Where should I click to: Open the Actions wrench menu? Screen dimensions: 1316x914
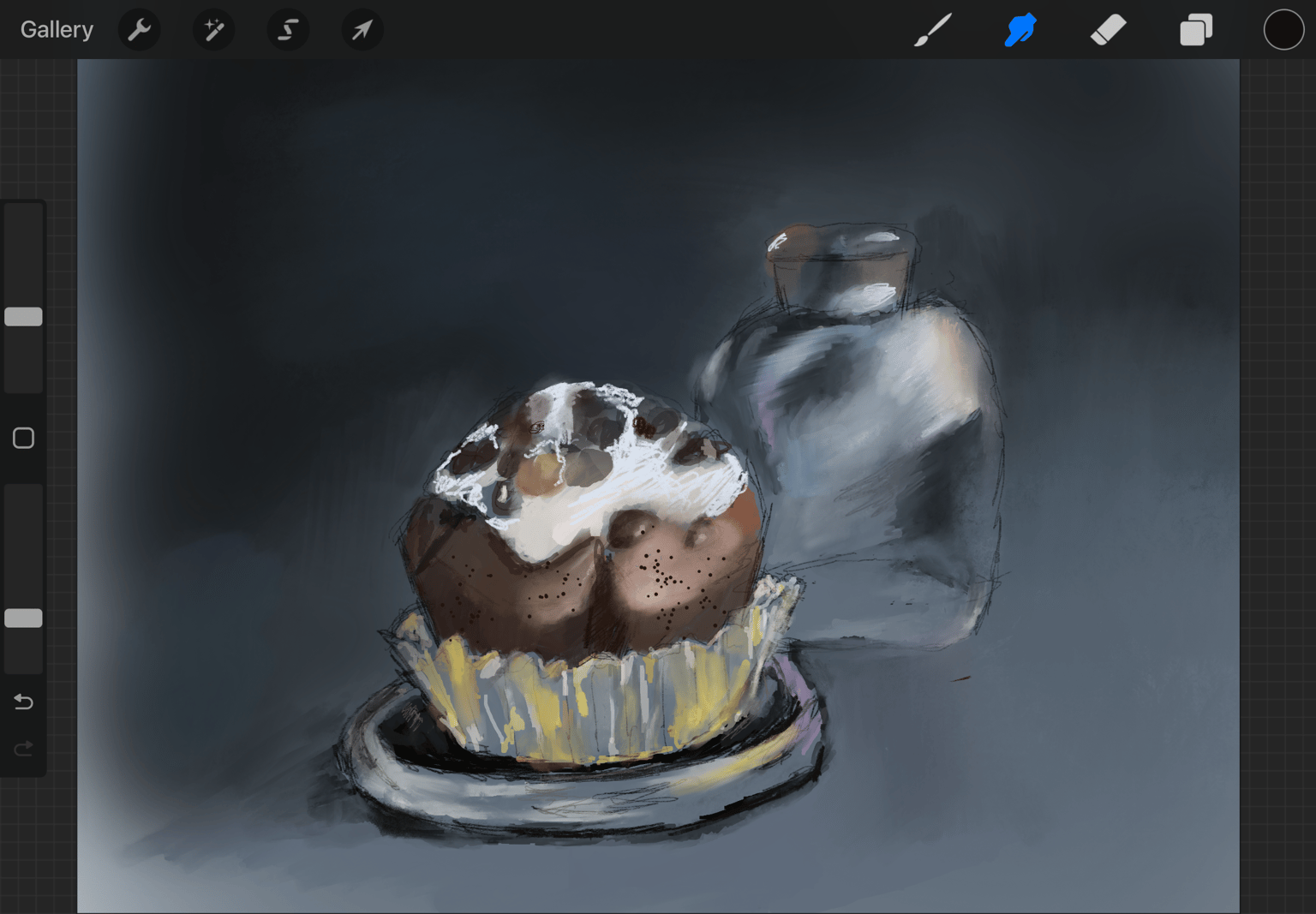(139, 30)
